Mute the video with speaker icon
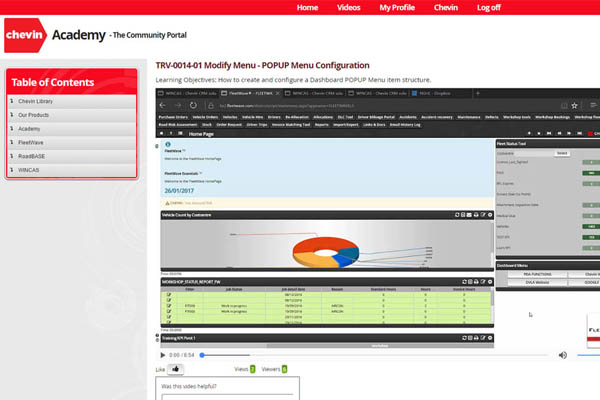Image resolution: width=600 pixels, height=400 pixels. coord(562,355)
